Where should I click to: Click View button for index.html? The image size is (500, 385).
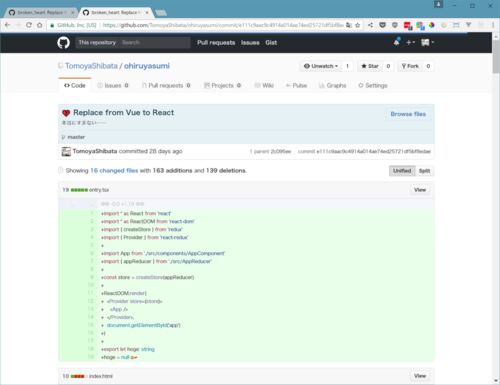tap(420, 376)
